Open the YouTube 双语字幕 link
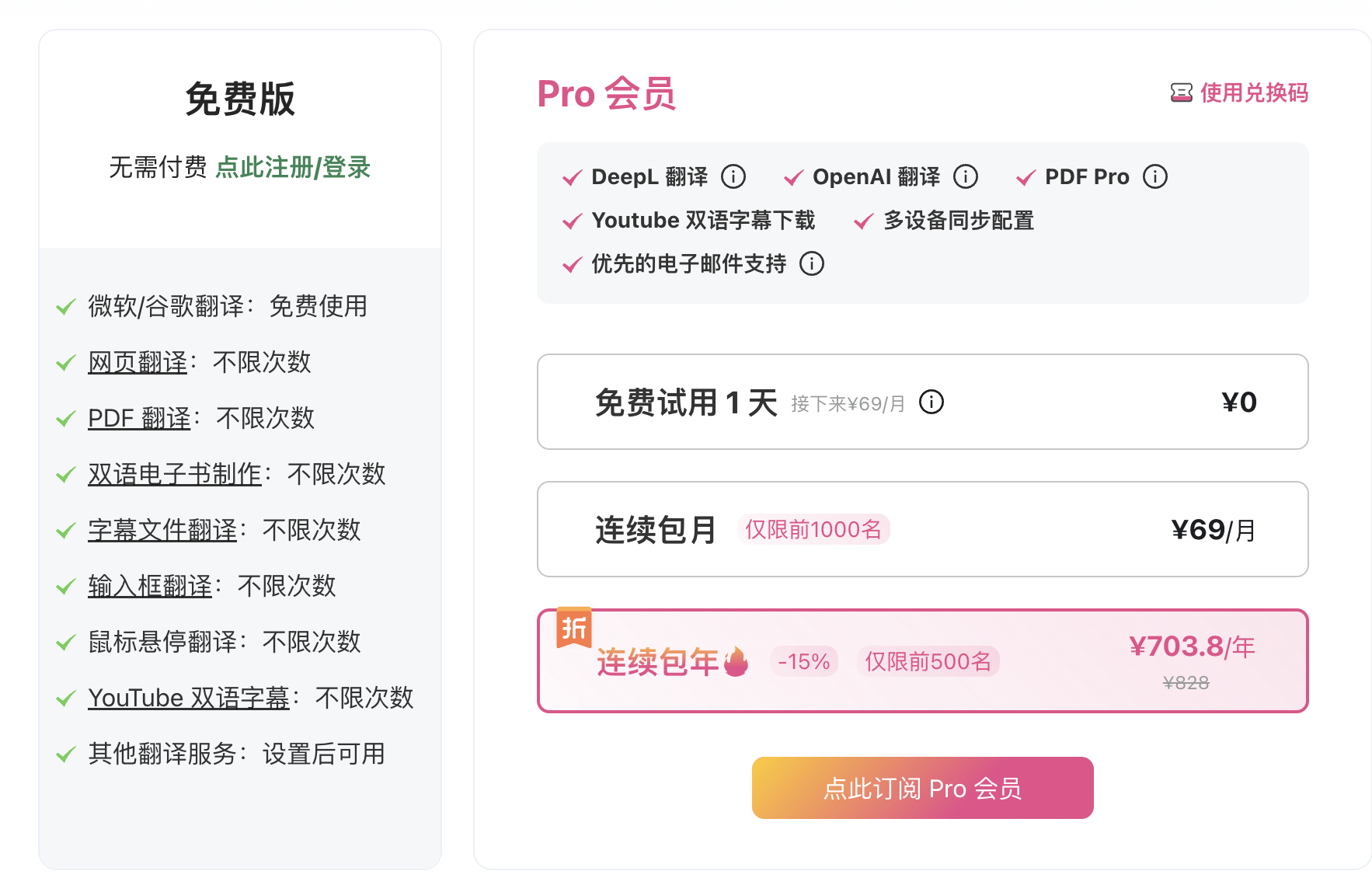1372x892 pixels. point(186,697)
